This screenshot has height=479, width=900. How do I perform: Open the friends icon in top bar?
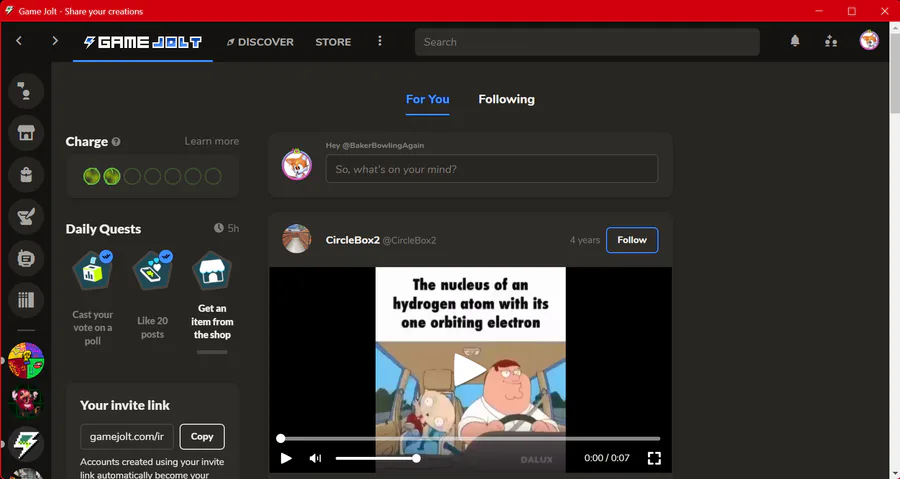(831, 41)
